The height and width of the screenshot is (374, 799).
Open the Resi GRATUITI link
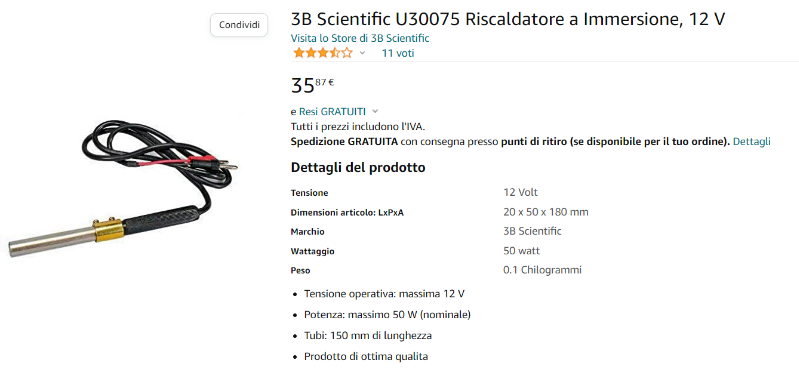pos(332,111)
